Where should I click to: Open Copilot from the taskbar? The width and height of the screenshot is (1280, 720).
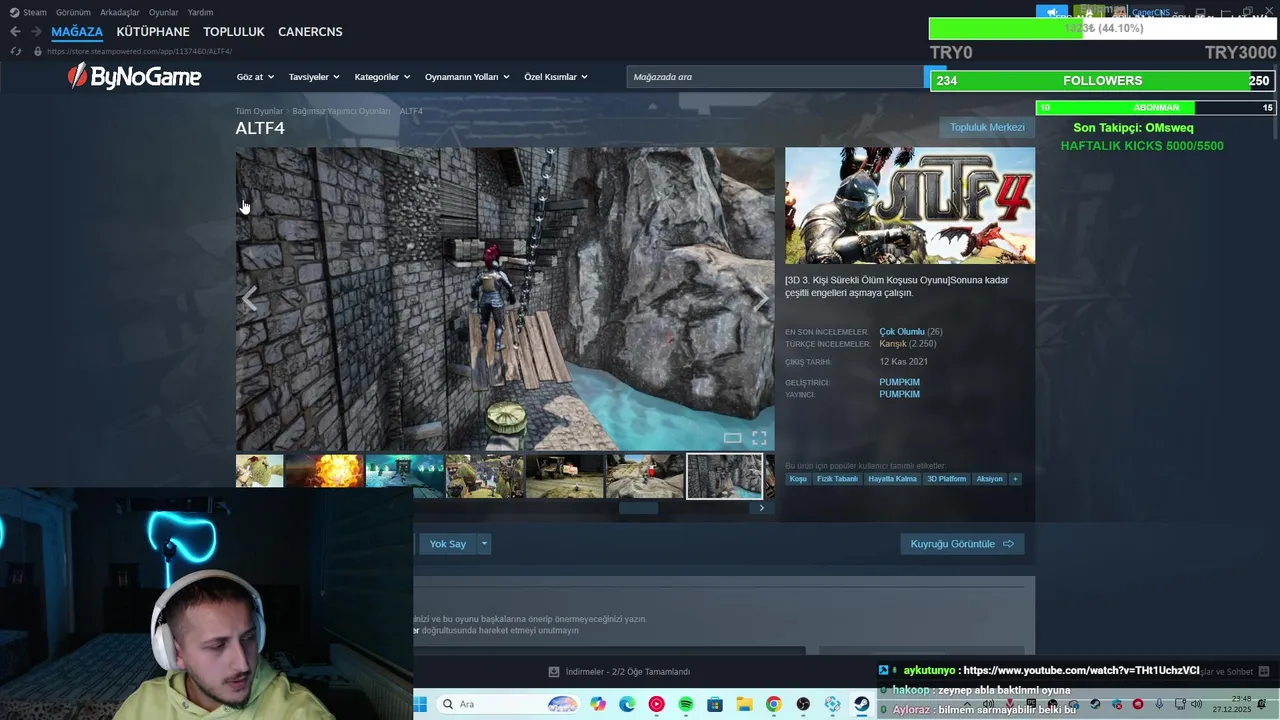tap(598, 704)
